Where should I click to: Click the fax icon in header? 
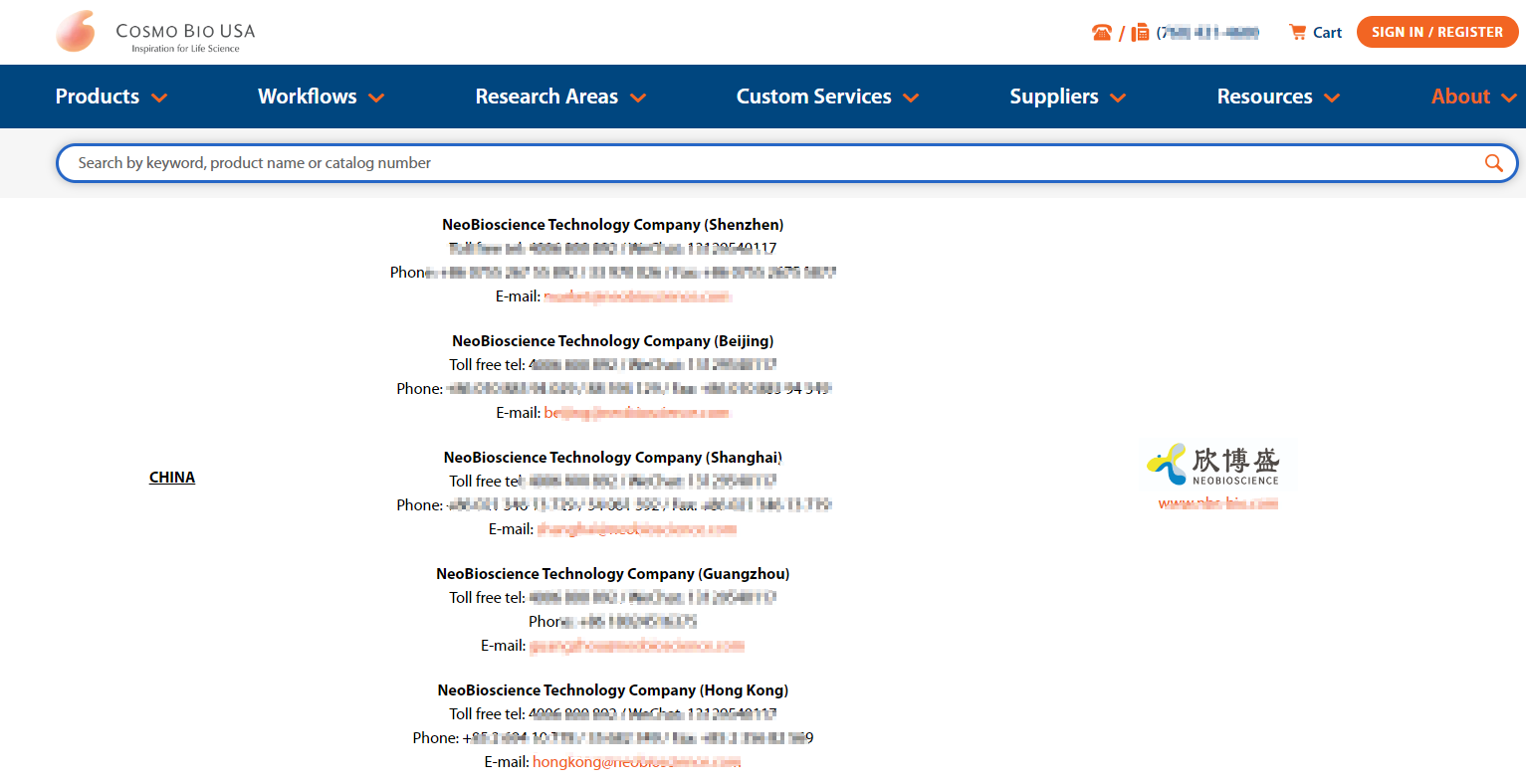coord(1141,32)
